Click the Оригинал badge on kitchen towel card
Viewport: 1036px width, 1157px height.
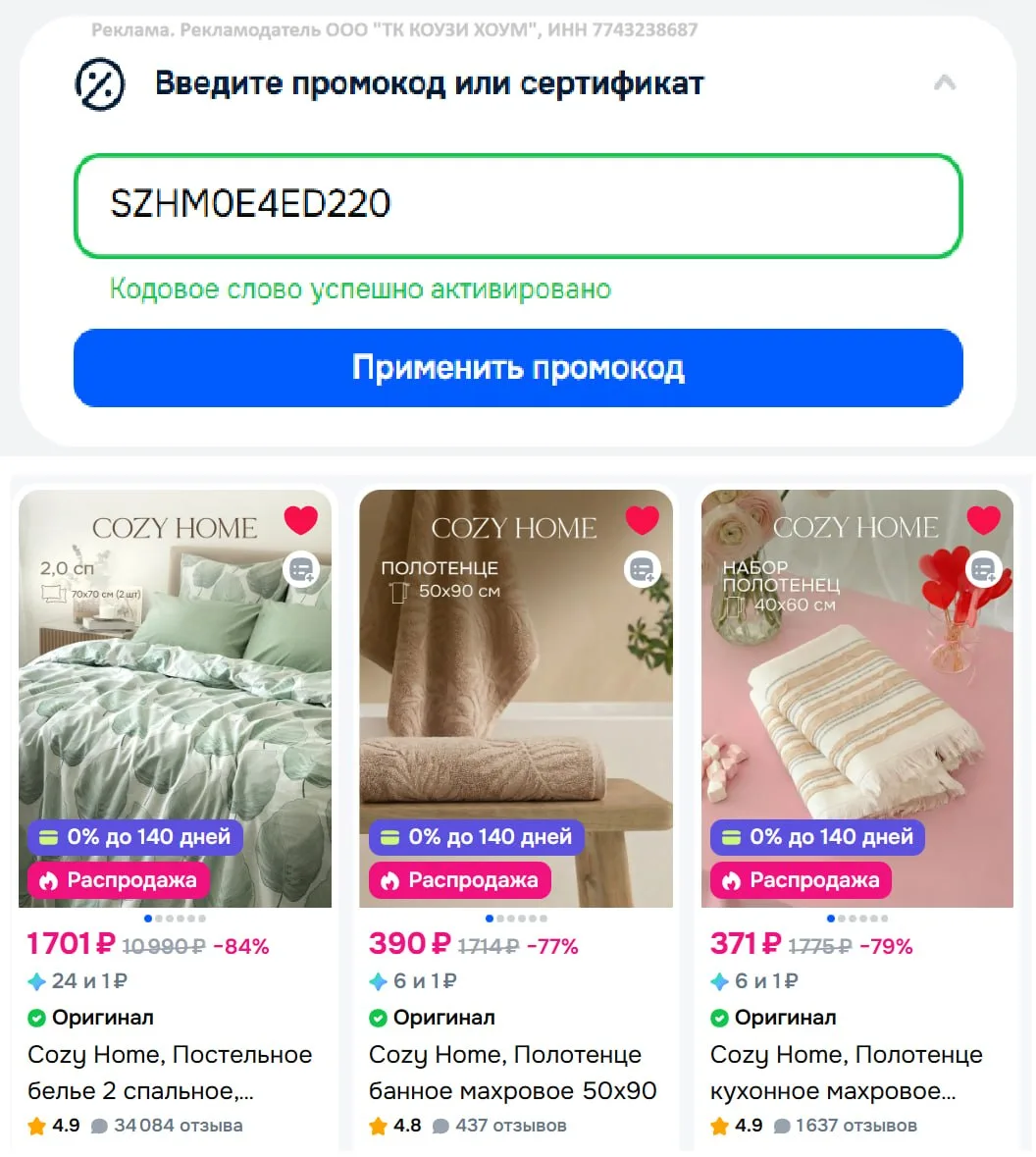point(773,1018)
